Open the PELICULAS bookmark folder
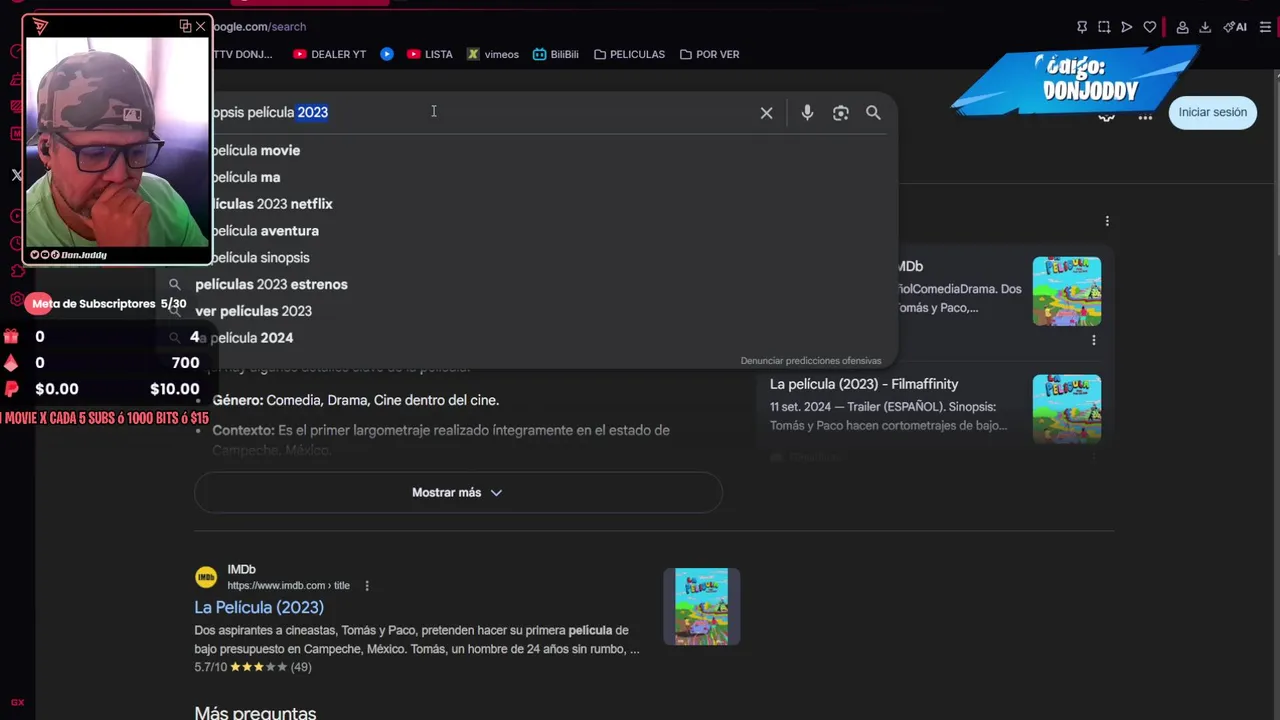 [629, 54]
